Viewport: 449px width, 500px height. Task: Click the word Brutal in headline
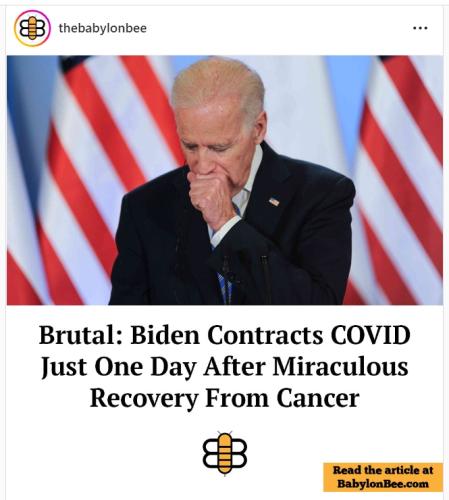click(80, 335)
